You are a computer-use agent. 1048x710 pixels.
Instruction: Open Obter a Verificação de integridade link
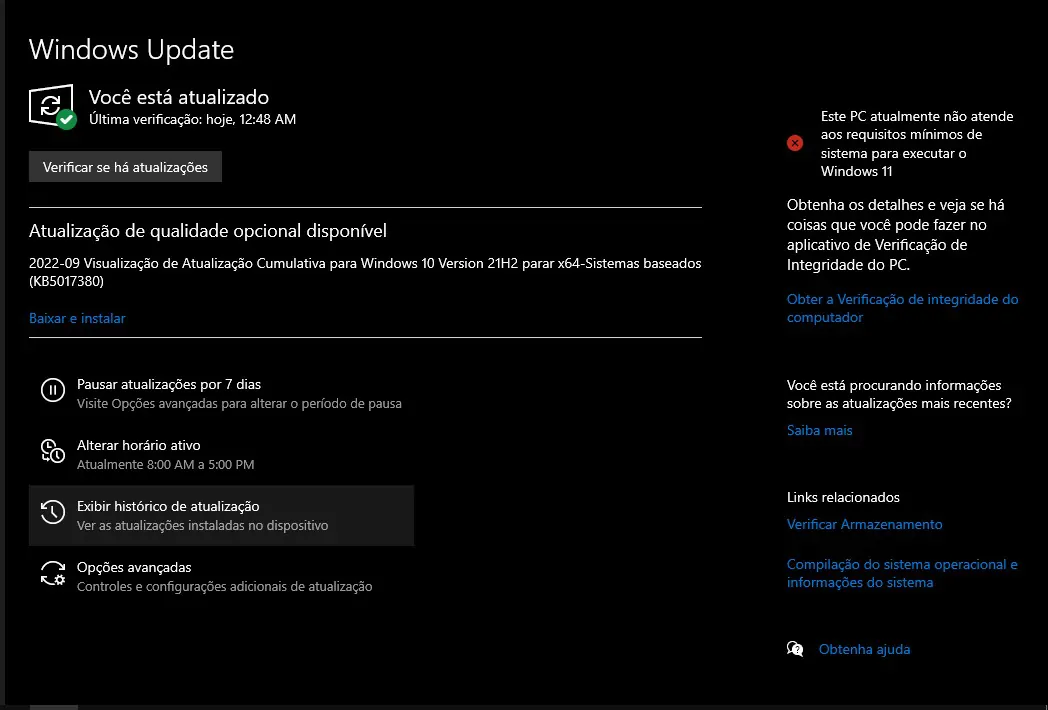pyautogui.click(x=902, y=308)
